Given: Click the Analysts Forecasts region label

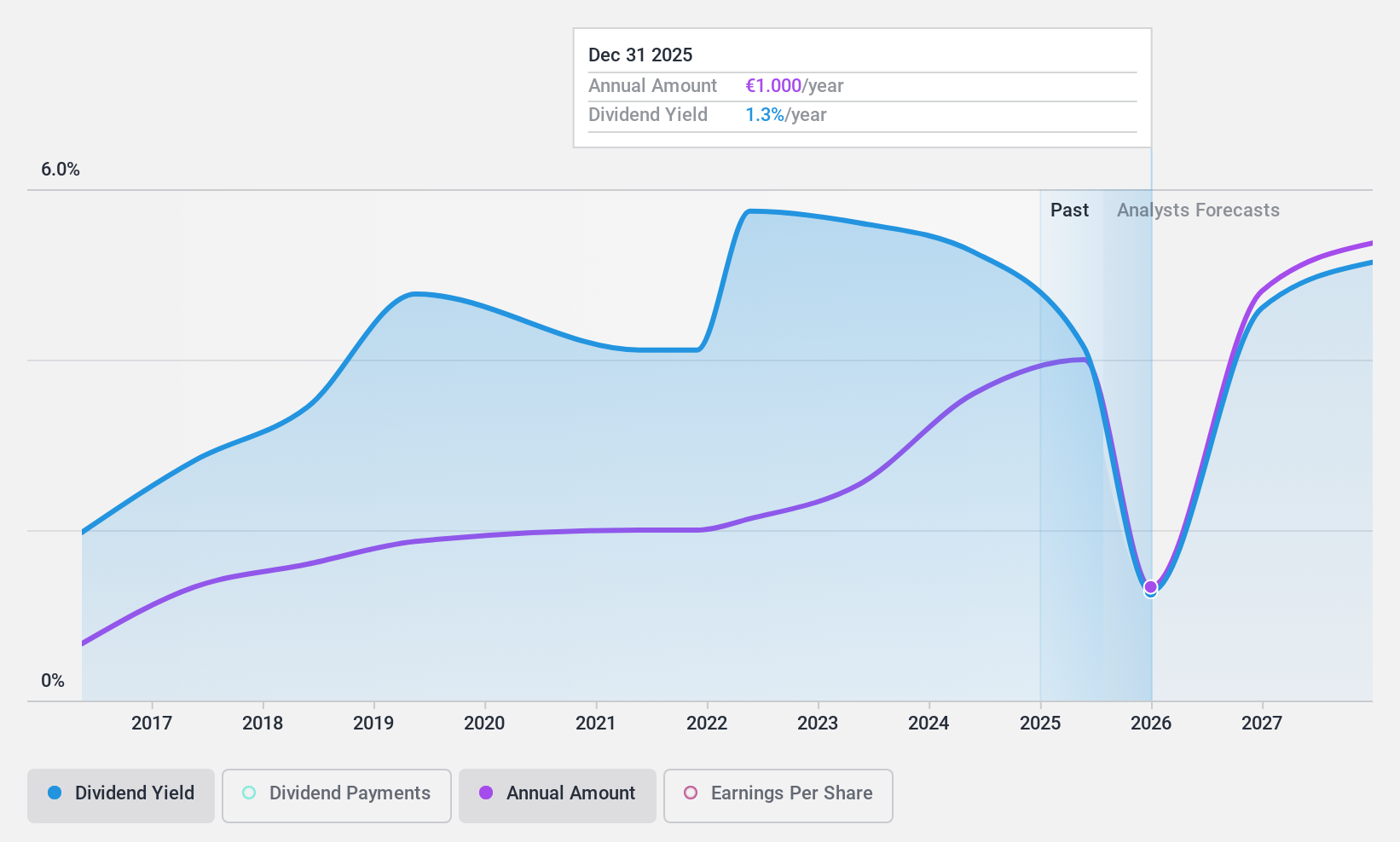Looking at the screenshot, I should (x=1198, y=210).
